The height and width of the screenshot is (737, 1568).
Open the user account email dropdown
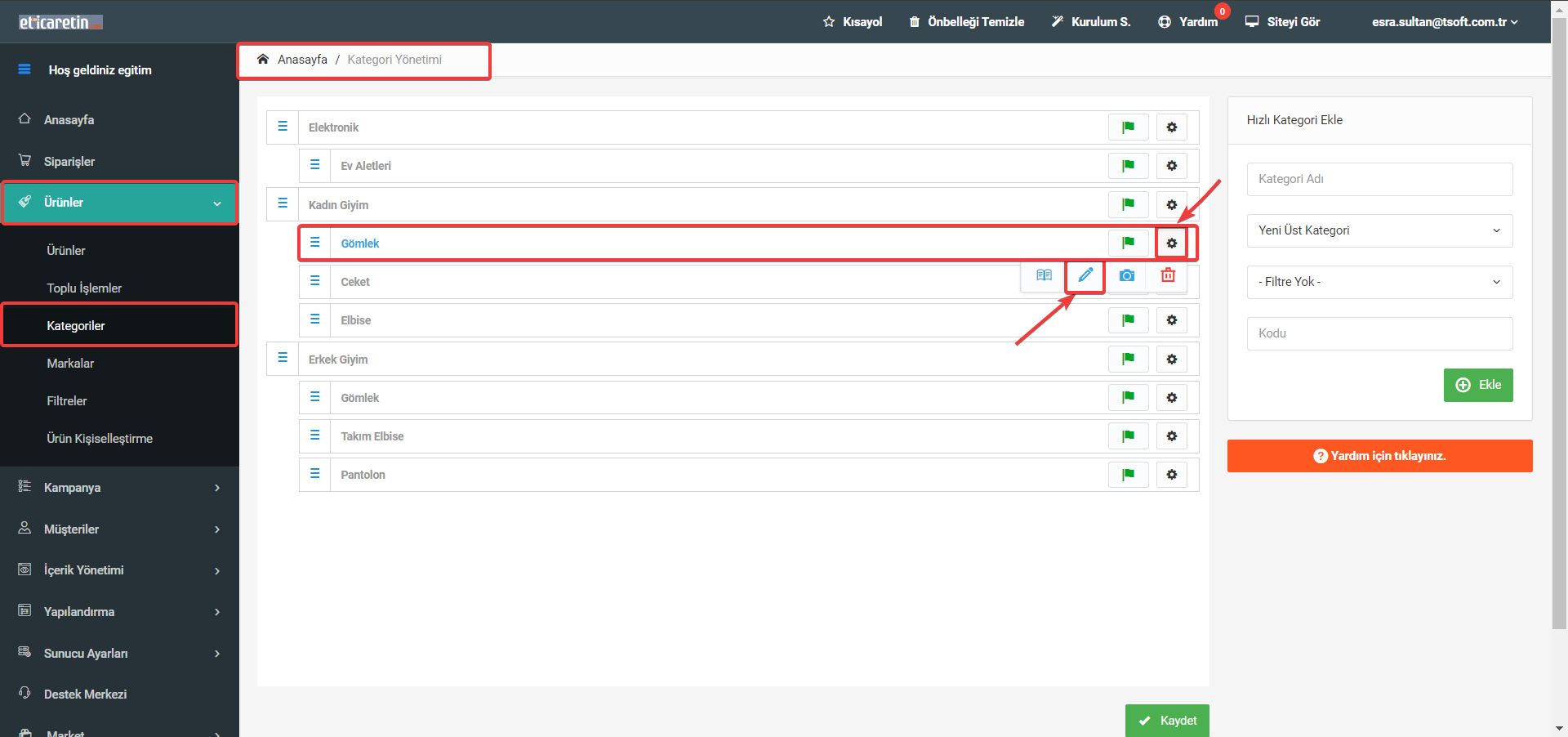click(1444, 22)
